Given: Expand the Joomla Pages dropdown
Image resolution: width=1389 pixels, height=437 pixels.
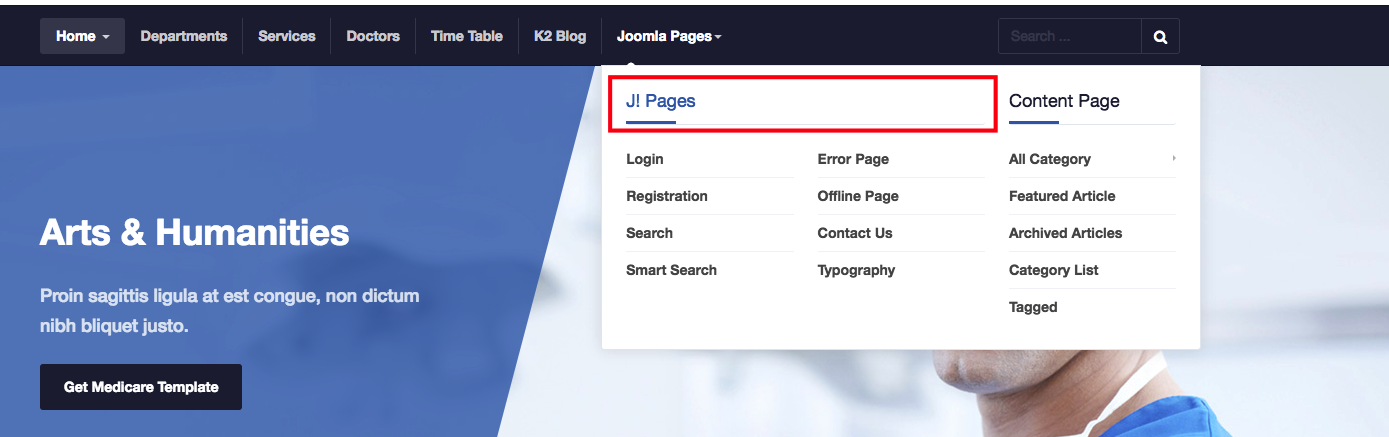Looking at the screenshot, I should 668,37.
